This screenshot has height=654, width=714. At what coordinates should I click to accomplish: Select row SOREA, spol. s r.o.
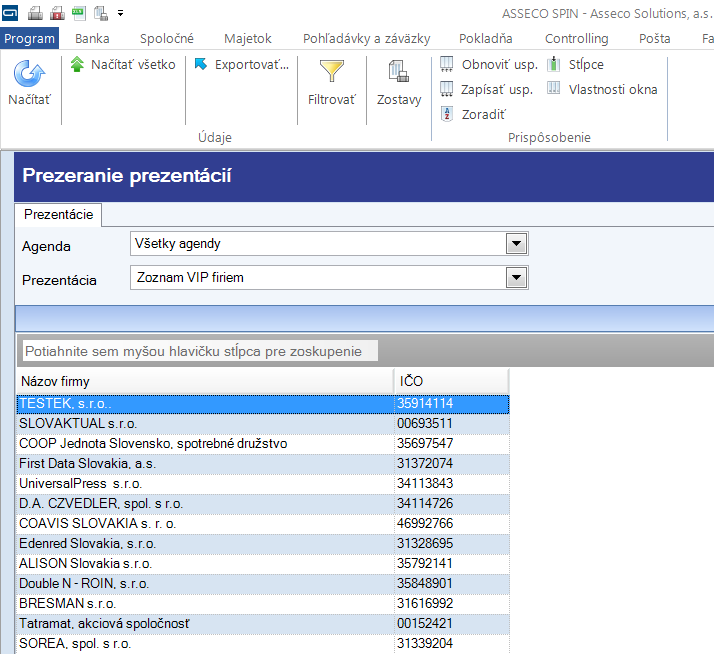(x=263, y=644)
